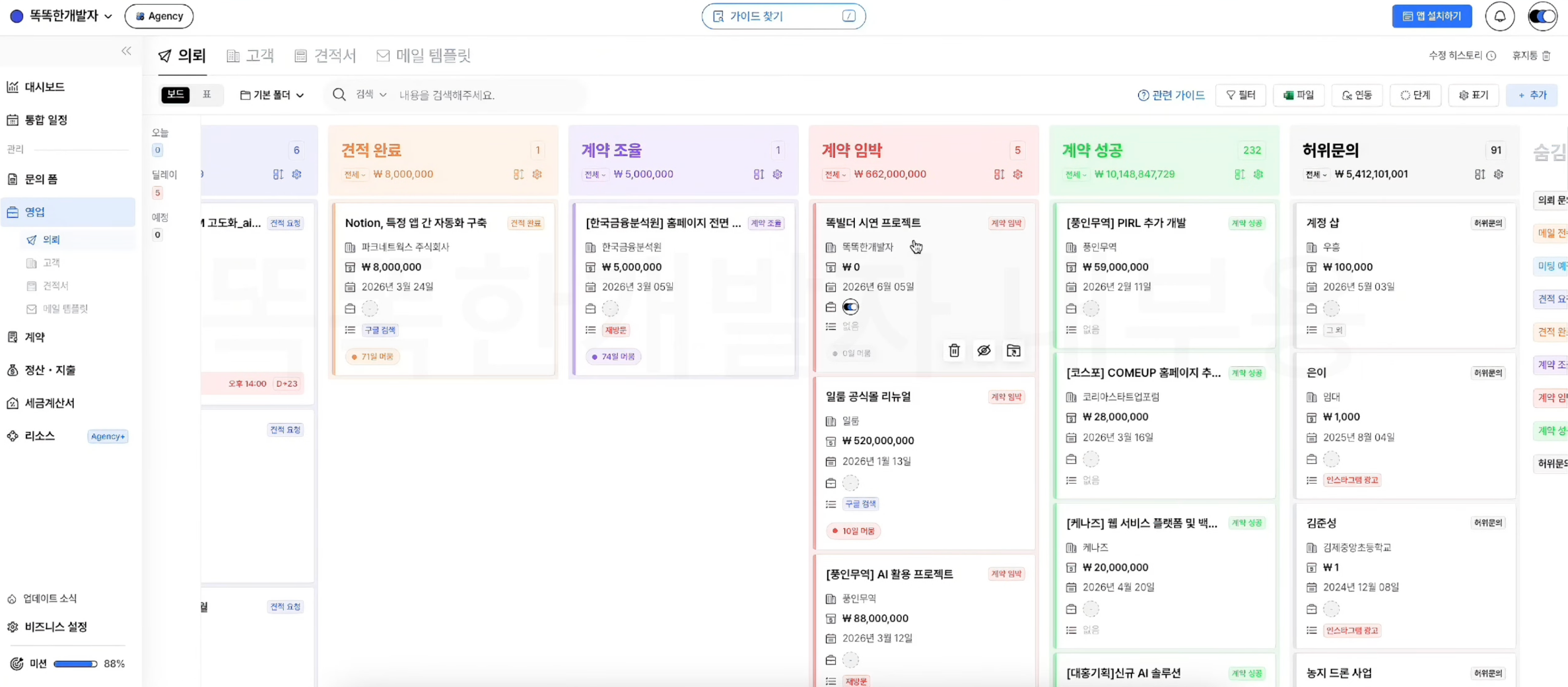This screenshot has height=687, width=1568.
Task: Open 검색 type dropdown
Action: click(x=371, y=95)
